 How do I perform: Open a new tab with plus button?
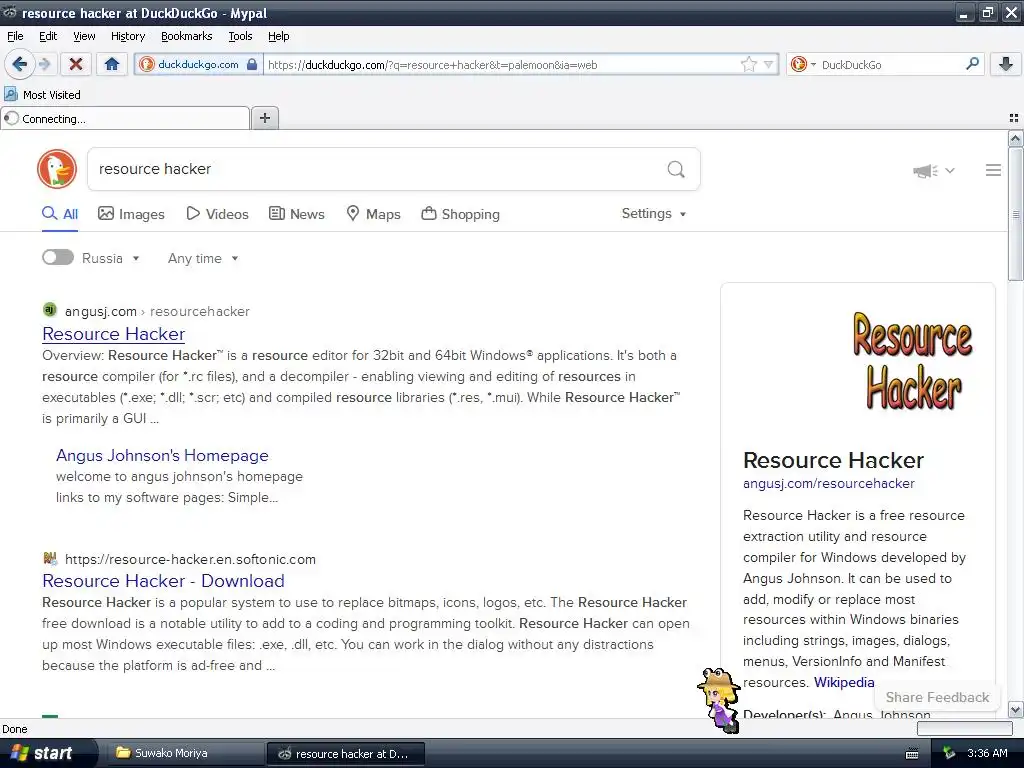pyautogui.click(x=264, y=118)
